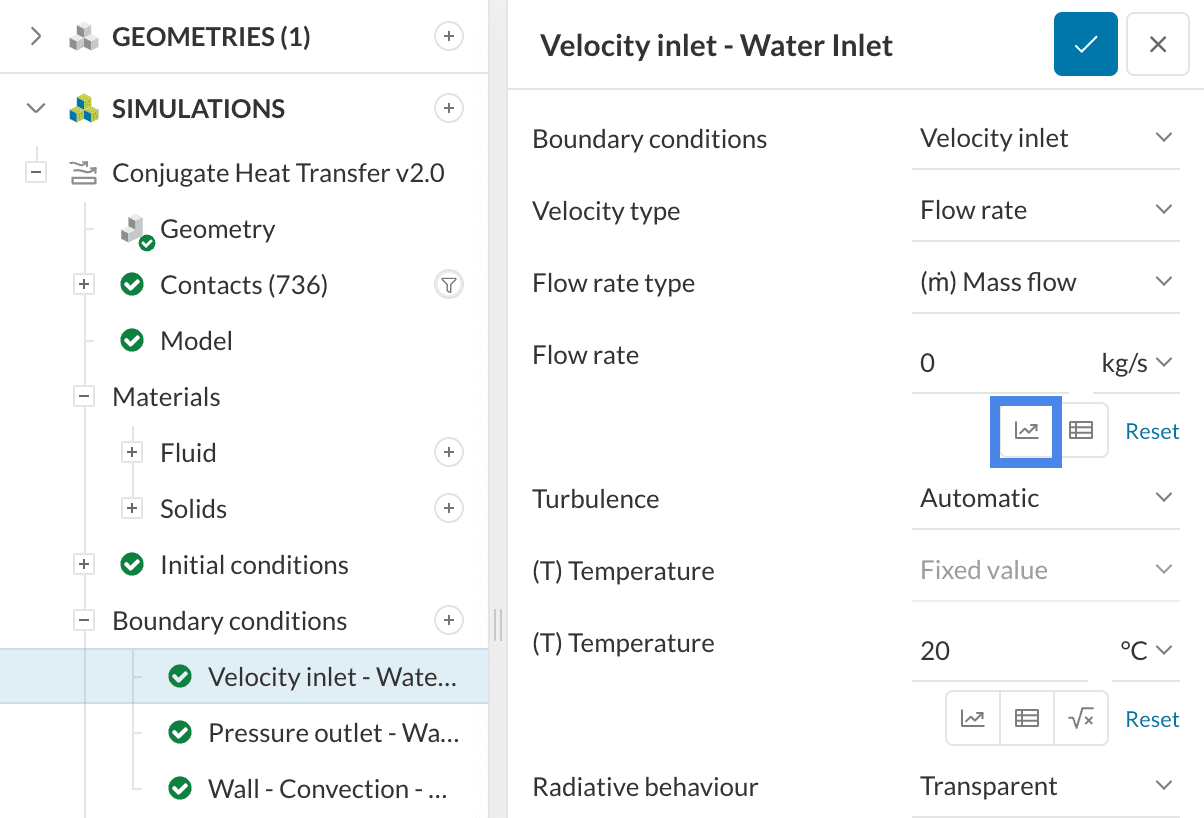Click the Flow rate chart/plot icon
This screenshot has height=818, width=1204.
click(1027, 431)
